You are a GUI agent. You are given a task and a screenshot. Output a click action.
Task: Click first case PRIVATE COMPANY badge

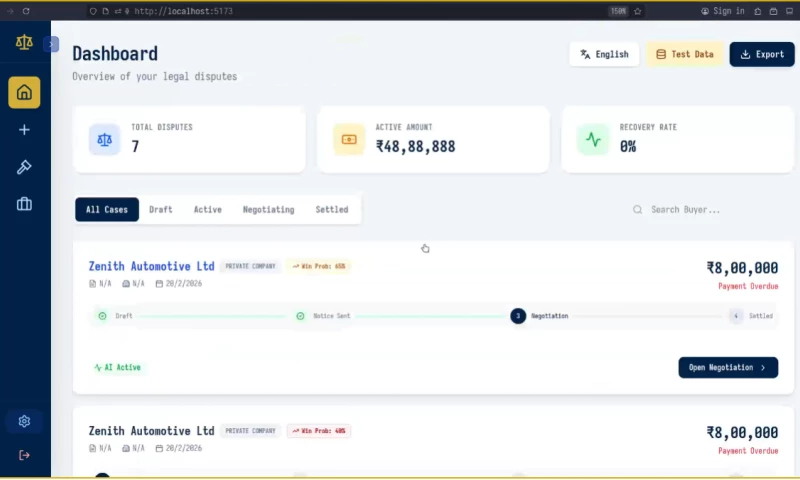tap(250, 266)
